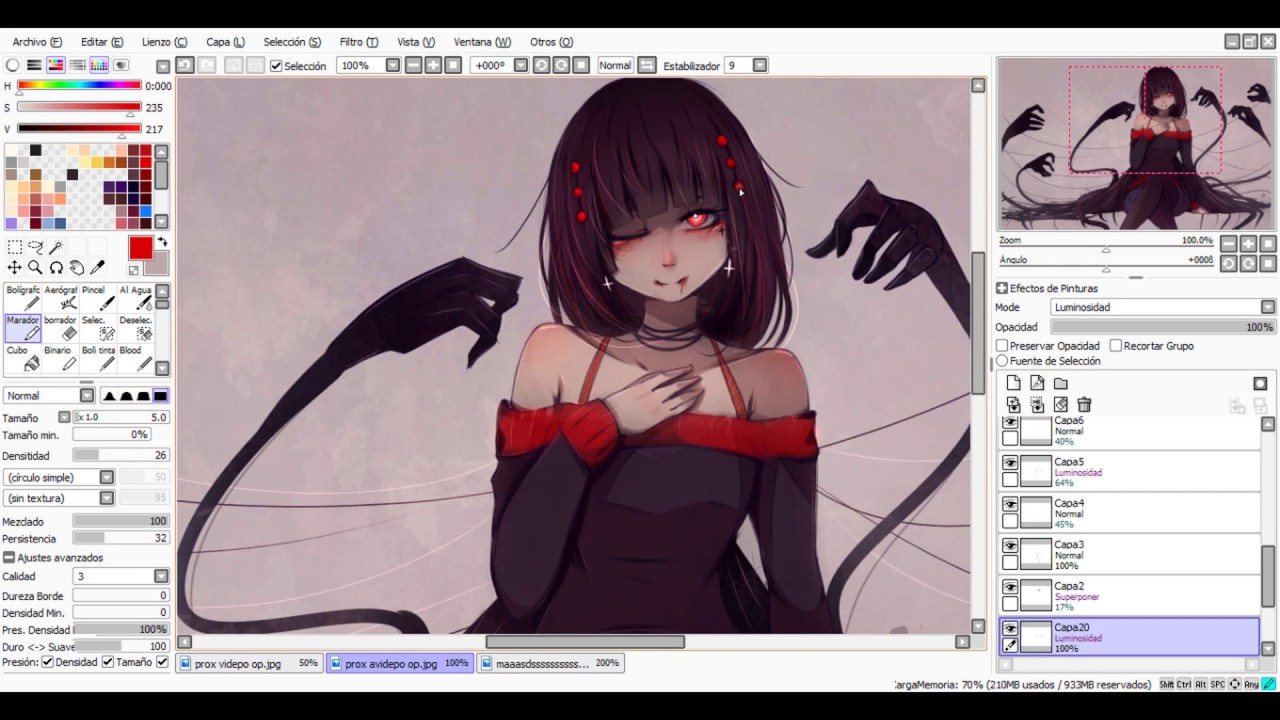Select the hand pan tool
1280x720 pixels.
(x=77, y=268)
